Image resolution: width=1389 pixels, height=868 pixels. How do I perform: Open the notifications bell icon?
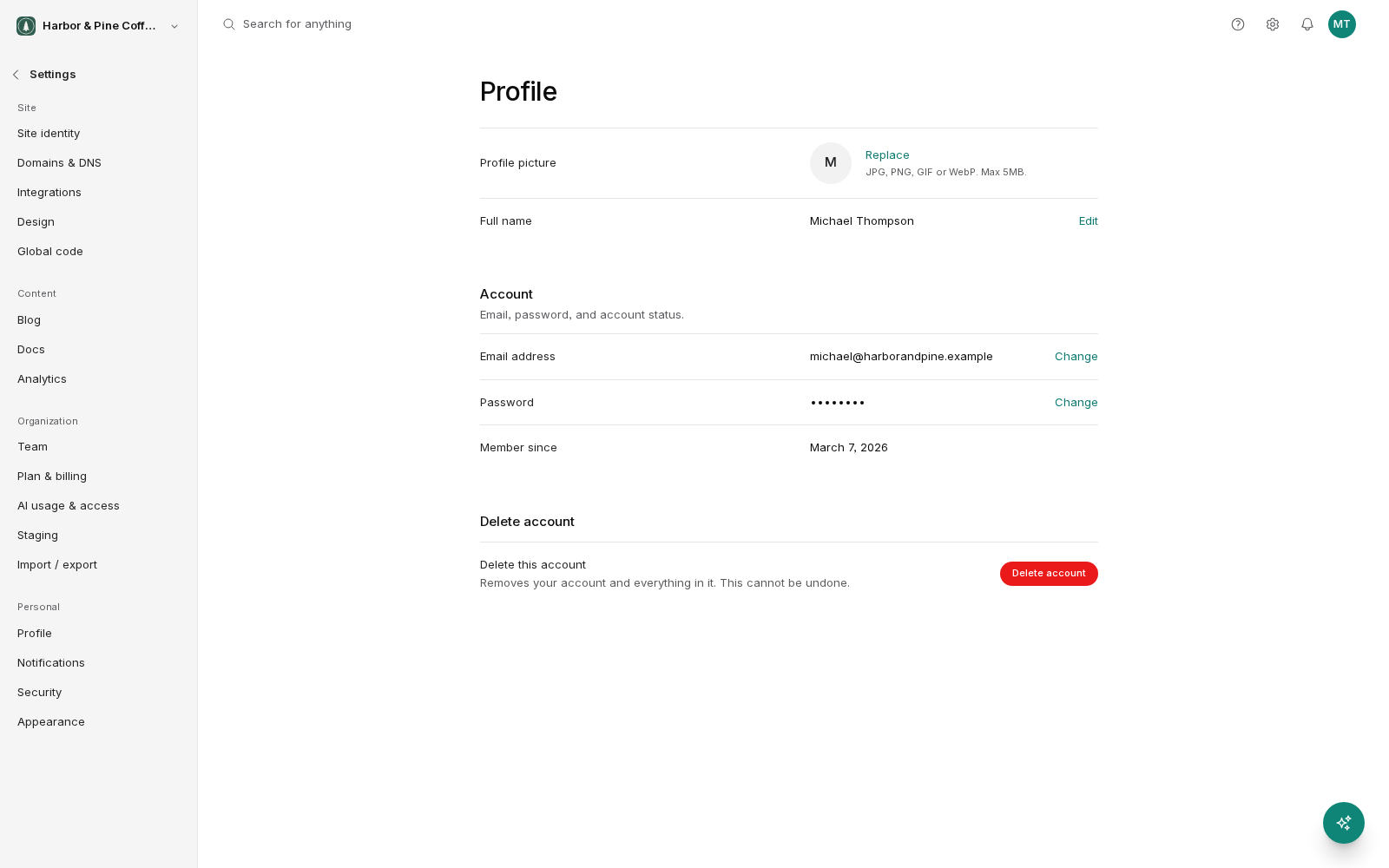(x=1307, y=24)
